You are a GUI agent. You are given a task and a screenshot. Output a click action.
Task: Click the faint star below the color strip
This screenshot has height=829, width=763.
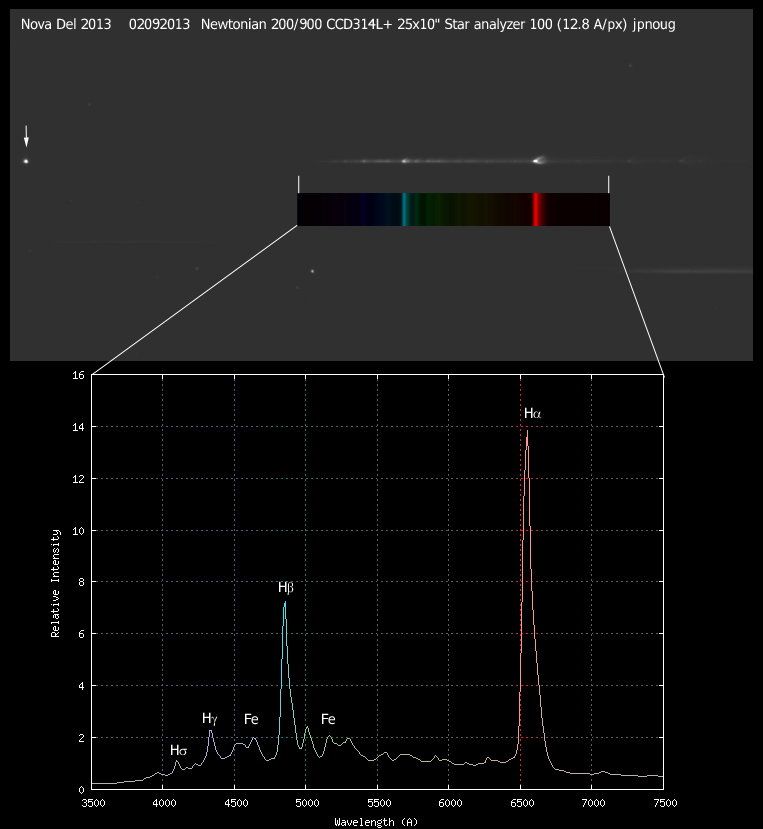[x=312, y=271]
